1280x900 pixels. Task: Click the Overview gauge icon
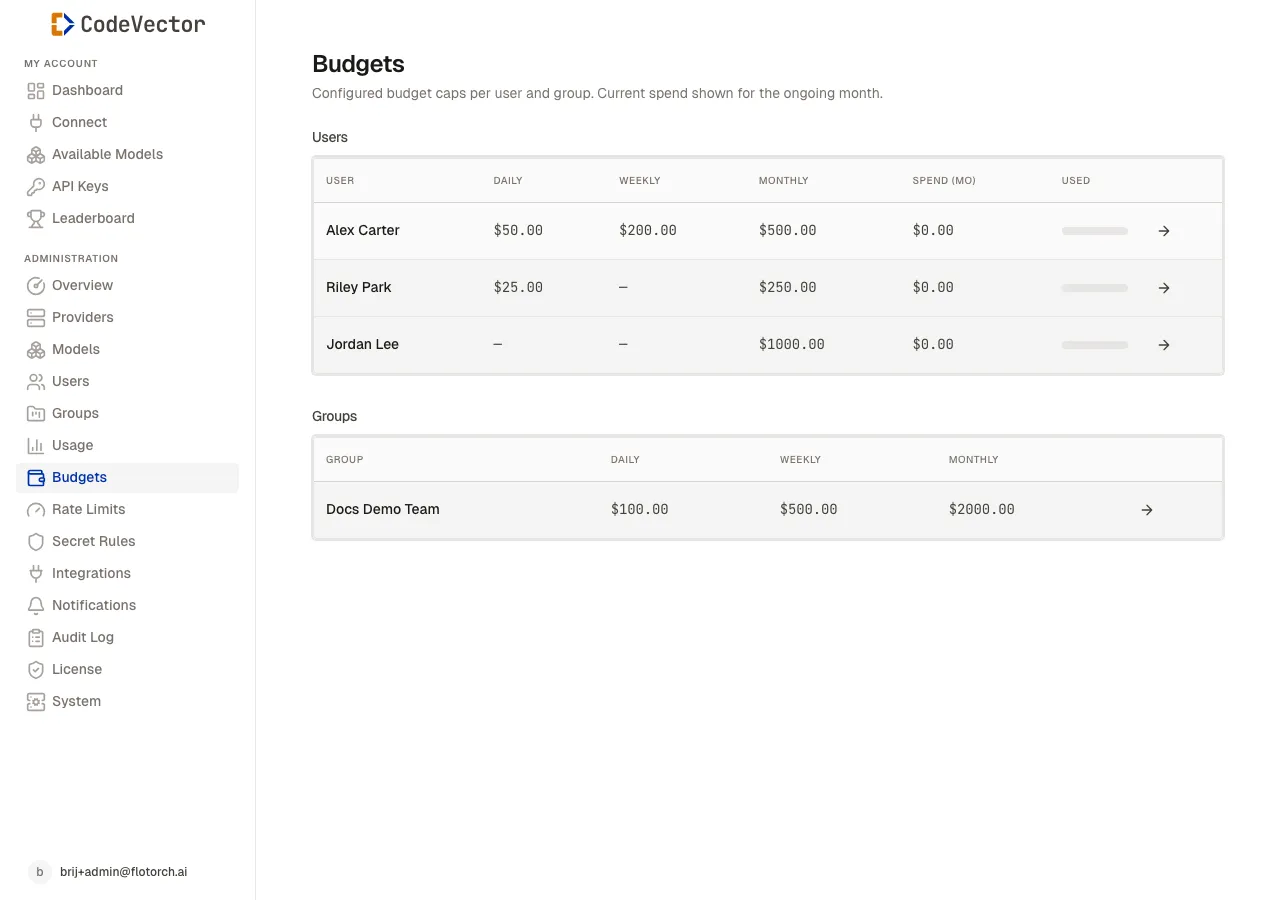36,286
